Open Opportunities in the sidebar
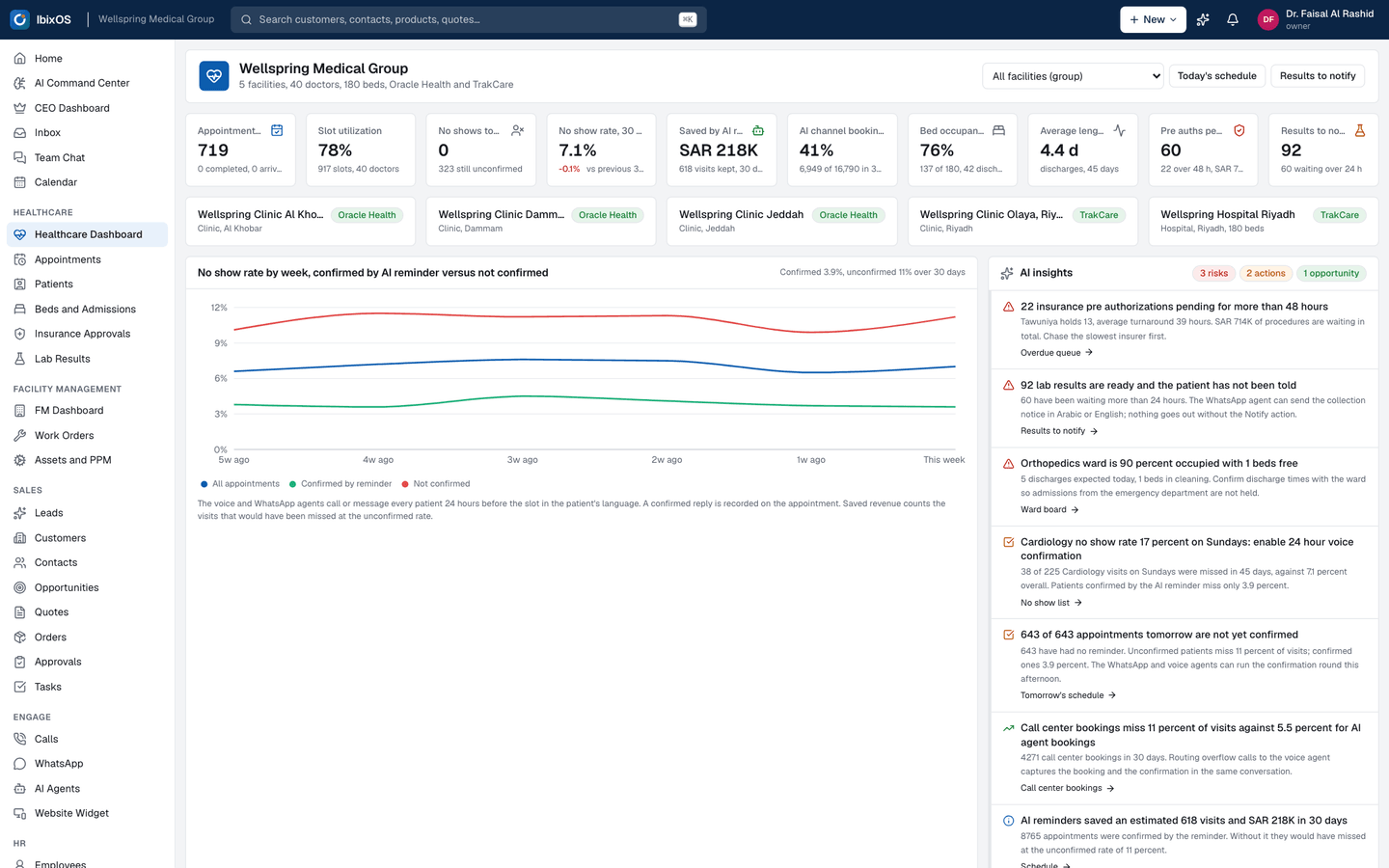Image resolution: width=1389 pixels, height=868 pixels. (87, 587)
